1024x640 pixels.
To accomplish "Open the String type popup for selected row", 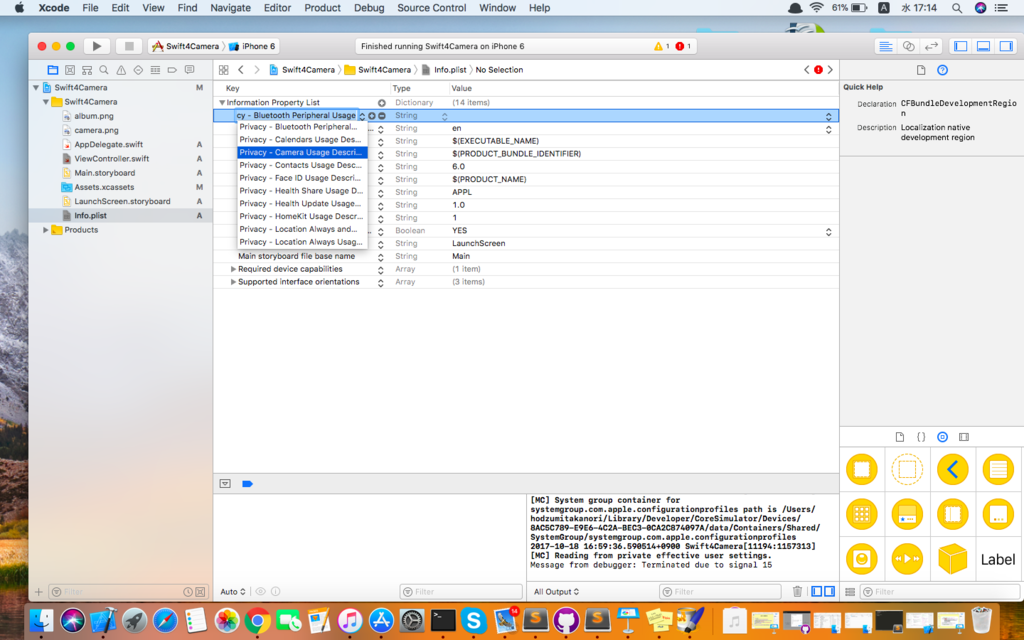I will coord(444,116).
